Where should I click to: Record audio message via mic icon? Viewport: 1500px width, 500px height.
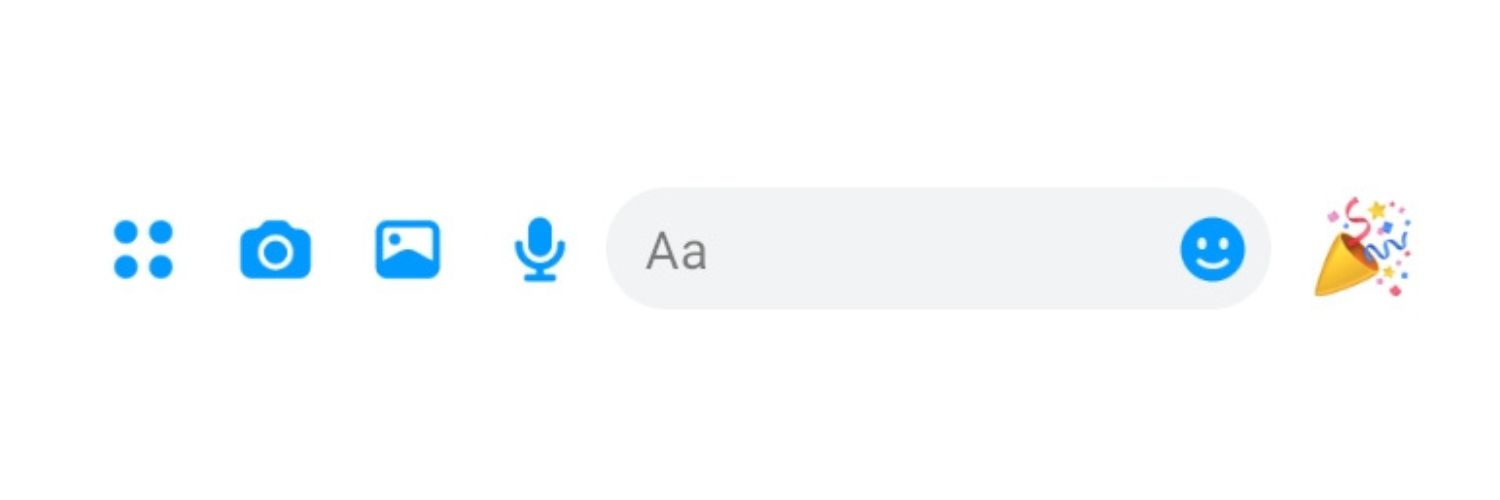(x=540, y=249)
